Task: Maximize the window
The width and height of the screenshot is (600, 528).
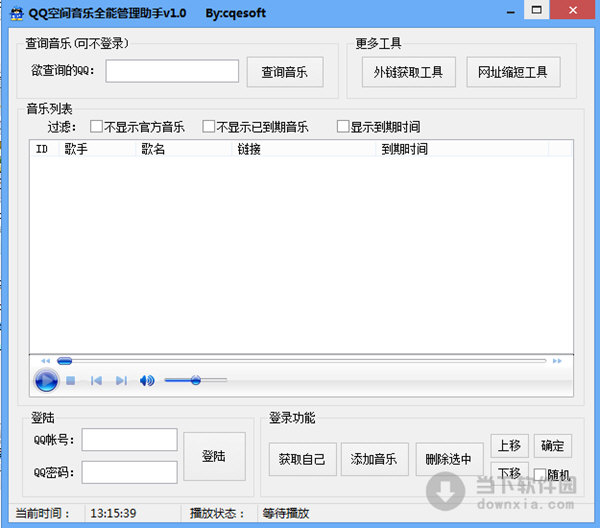Action: [537, 10]
